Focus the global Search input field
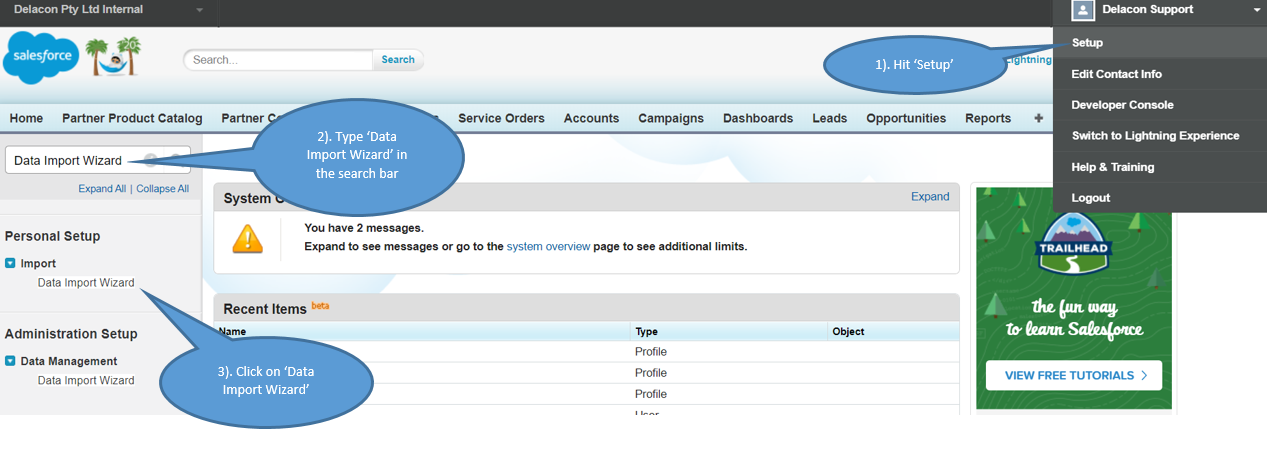This screenshot has height=470, width=1267. click(279, 60)
